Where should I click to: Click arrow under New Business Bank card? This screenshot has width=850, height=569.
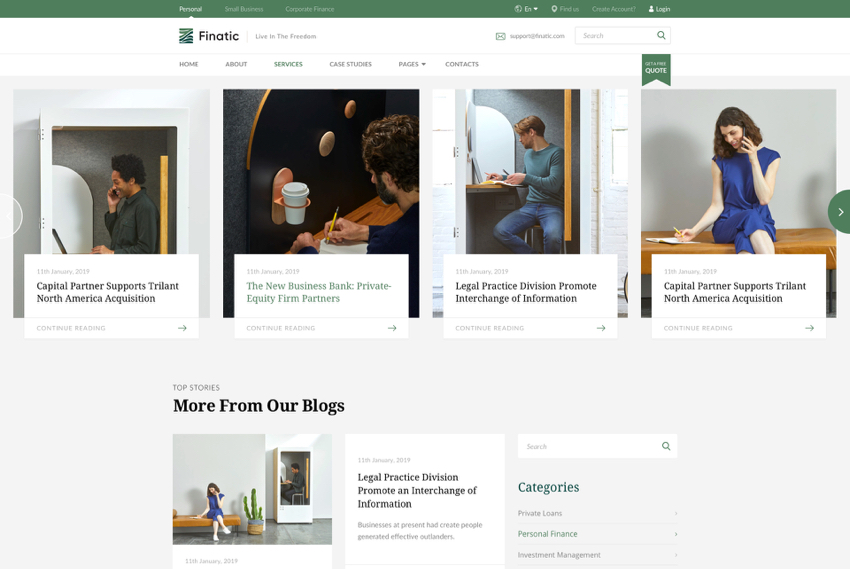(392, 328)
